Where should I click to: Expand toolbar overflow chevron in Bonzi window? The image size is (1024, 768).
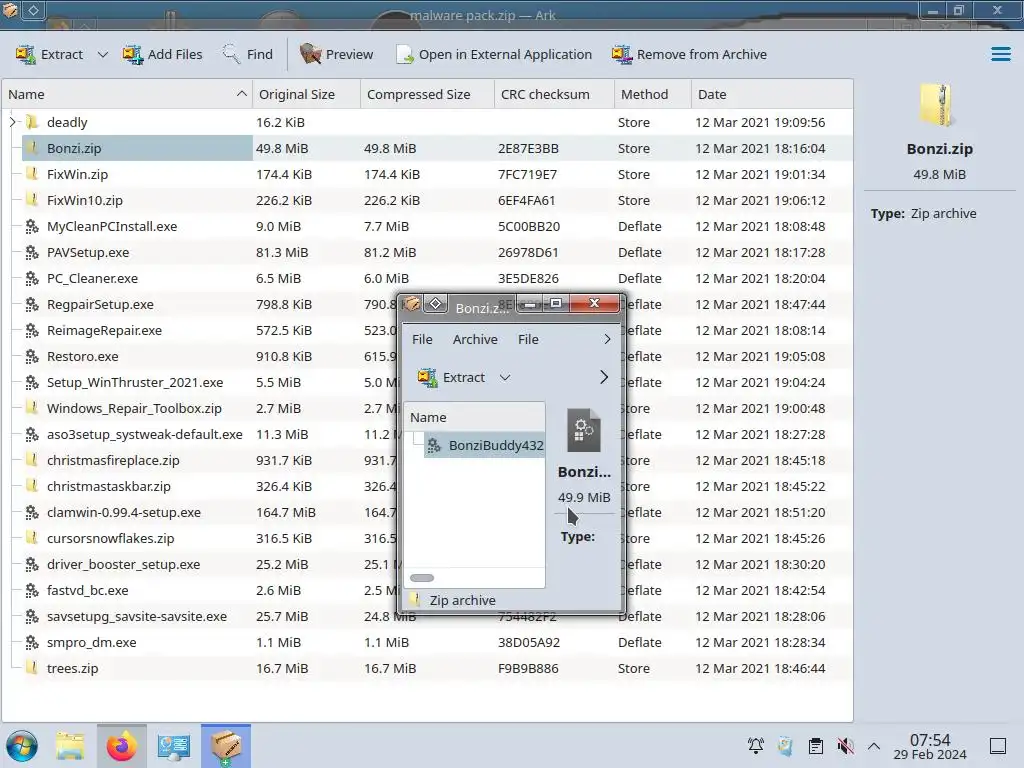click(x=604, y=377)
